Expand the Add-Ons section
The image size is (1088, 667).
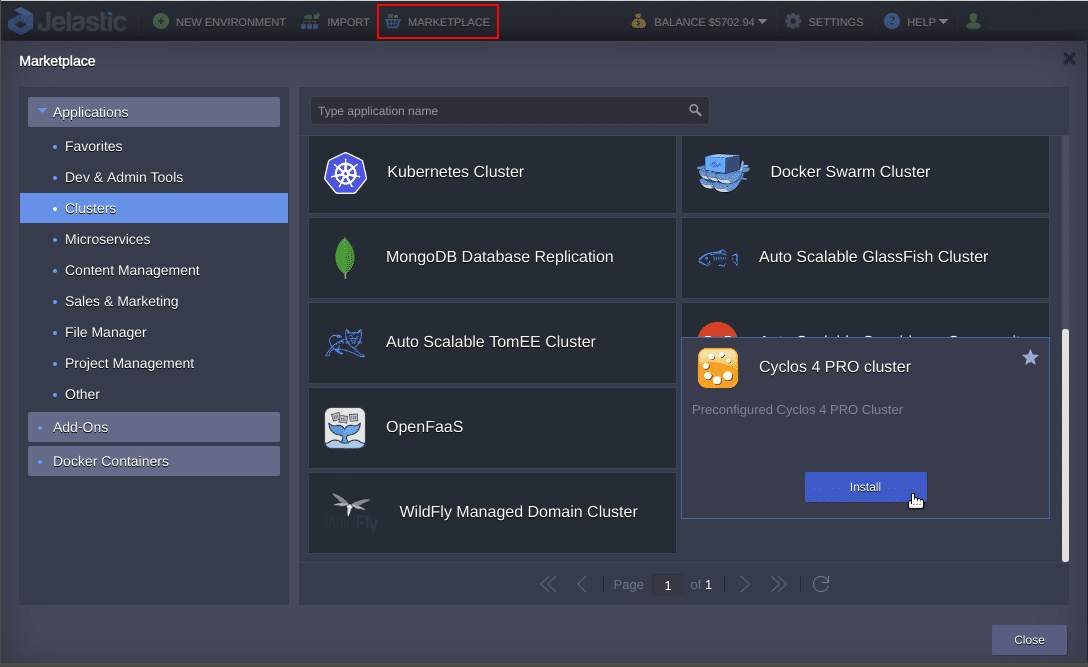154,427
